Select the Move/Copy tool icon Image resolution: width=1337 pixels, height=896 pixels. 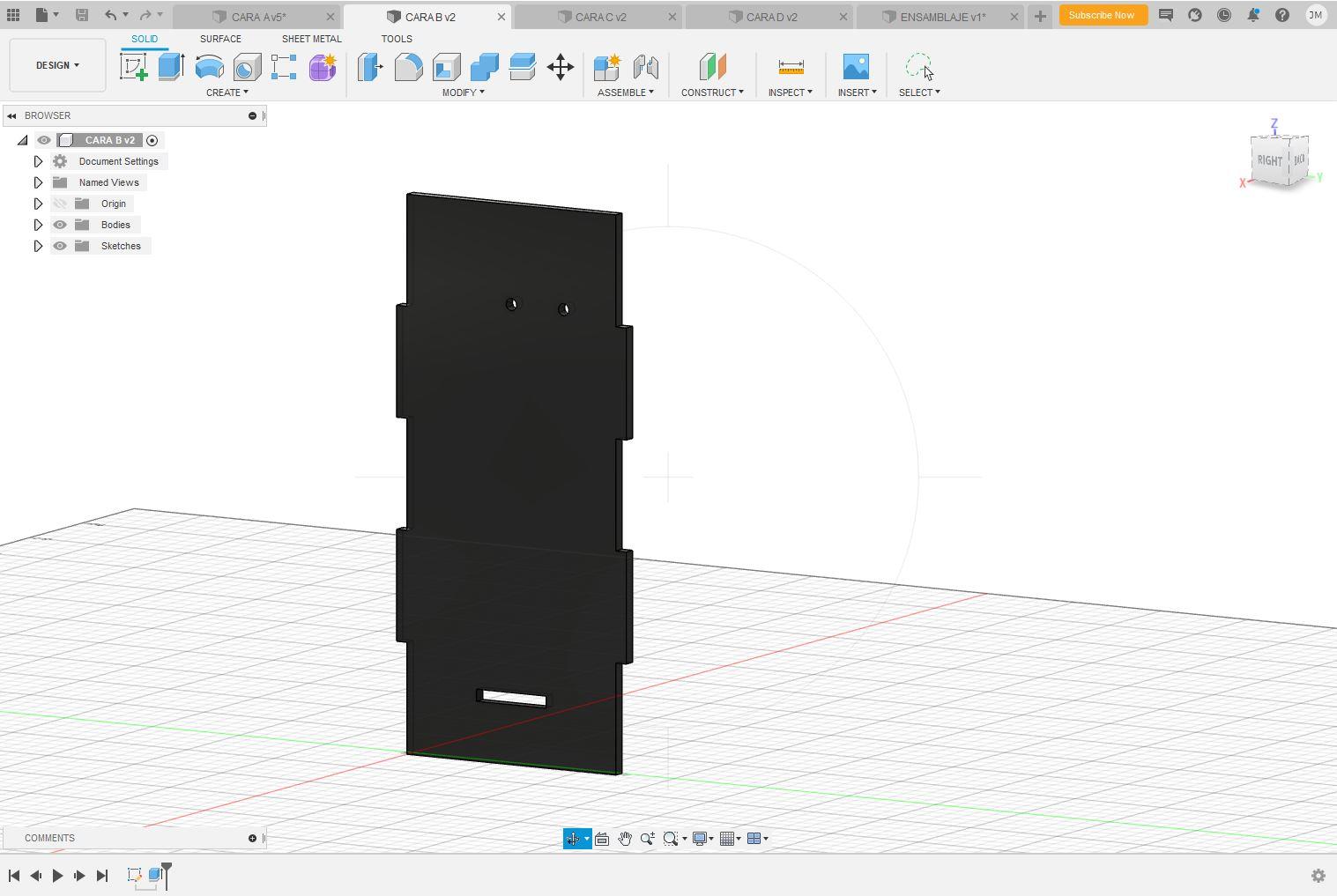(x=561, y=67)
